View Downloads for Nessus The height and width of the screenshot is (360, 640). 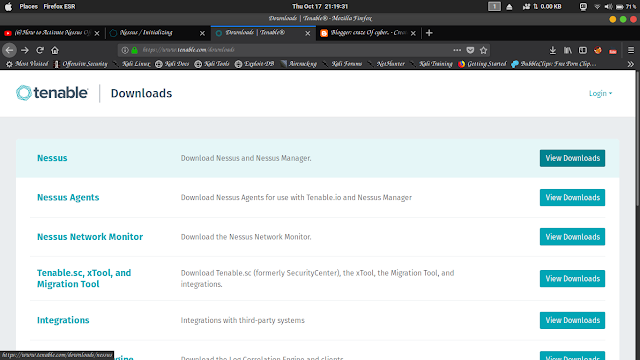(572, 158)
